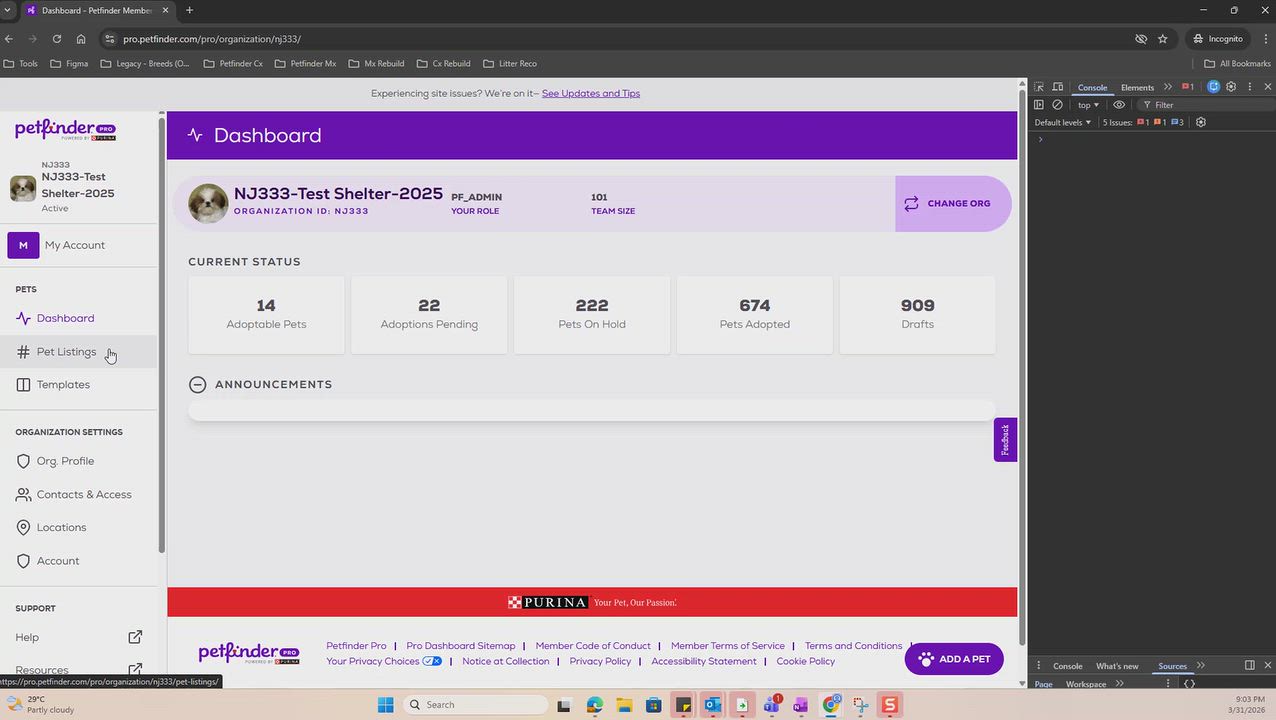Toggle the console sidebar panel button

point(1039,105)
